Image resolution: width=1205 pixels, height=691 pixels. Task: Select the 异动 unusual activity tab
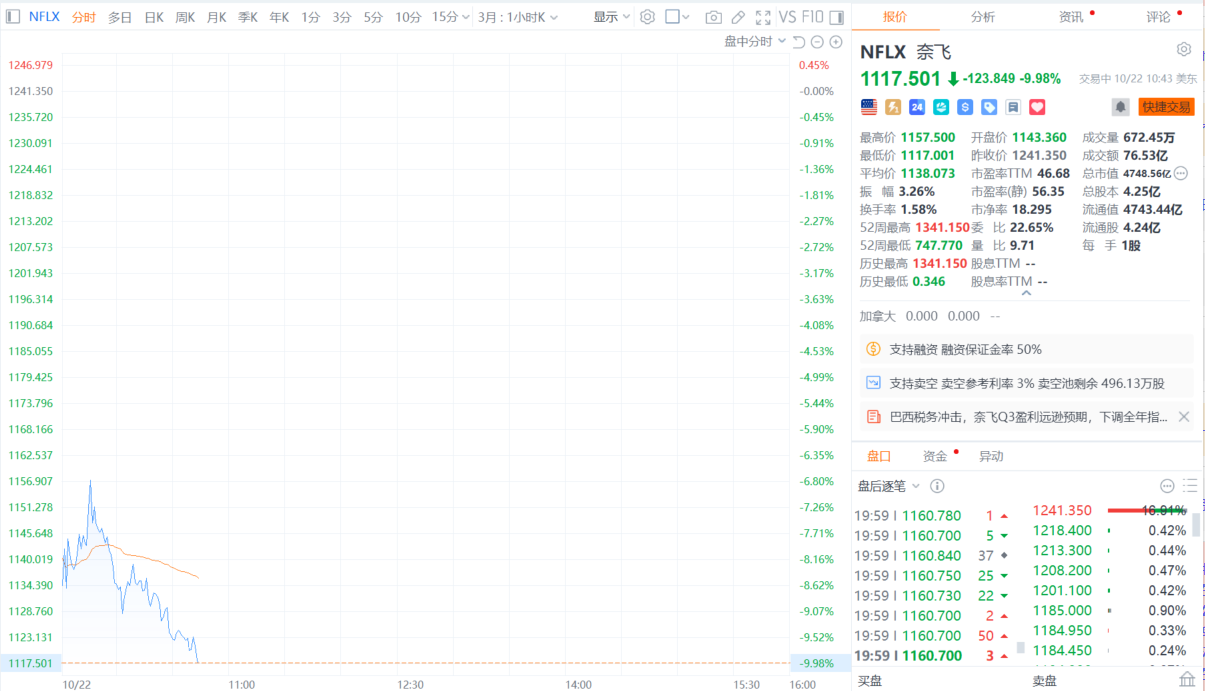[991, 456]
